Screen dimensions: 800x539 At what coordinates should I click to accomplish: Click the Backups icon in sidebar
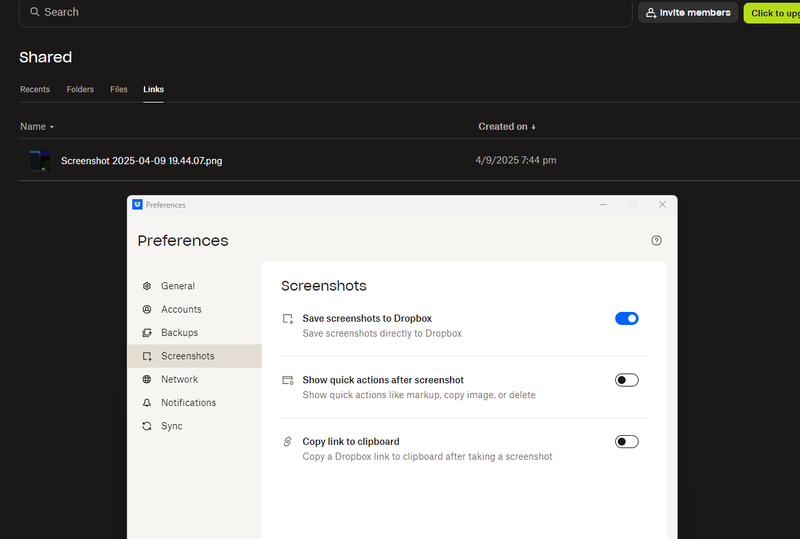pos(147,333)
